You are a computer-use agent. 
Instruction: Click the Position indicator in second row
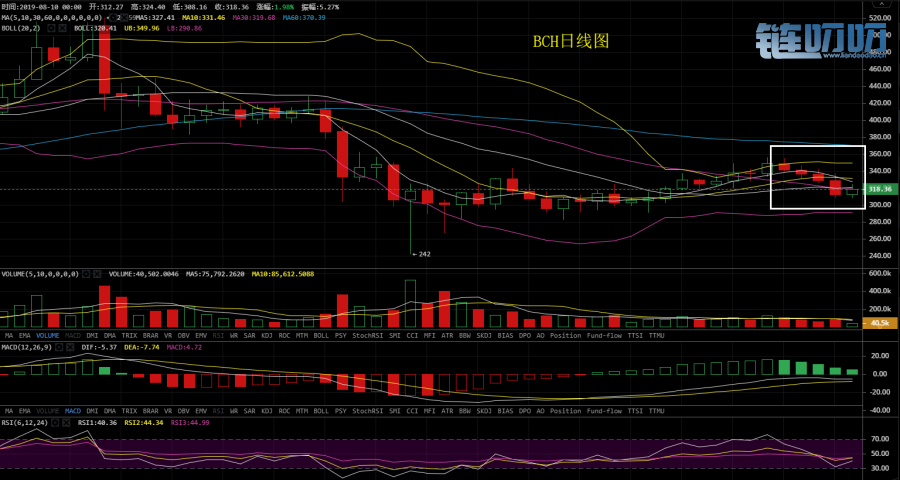(x=565, y=411)
